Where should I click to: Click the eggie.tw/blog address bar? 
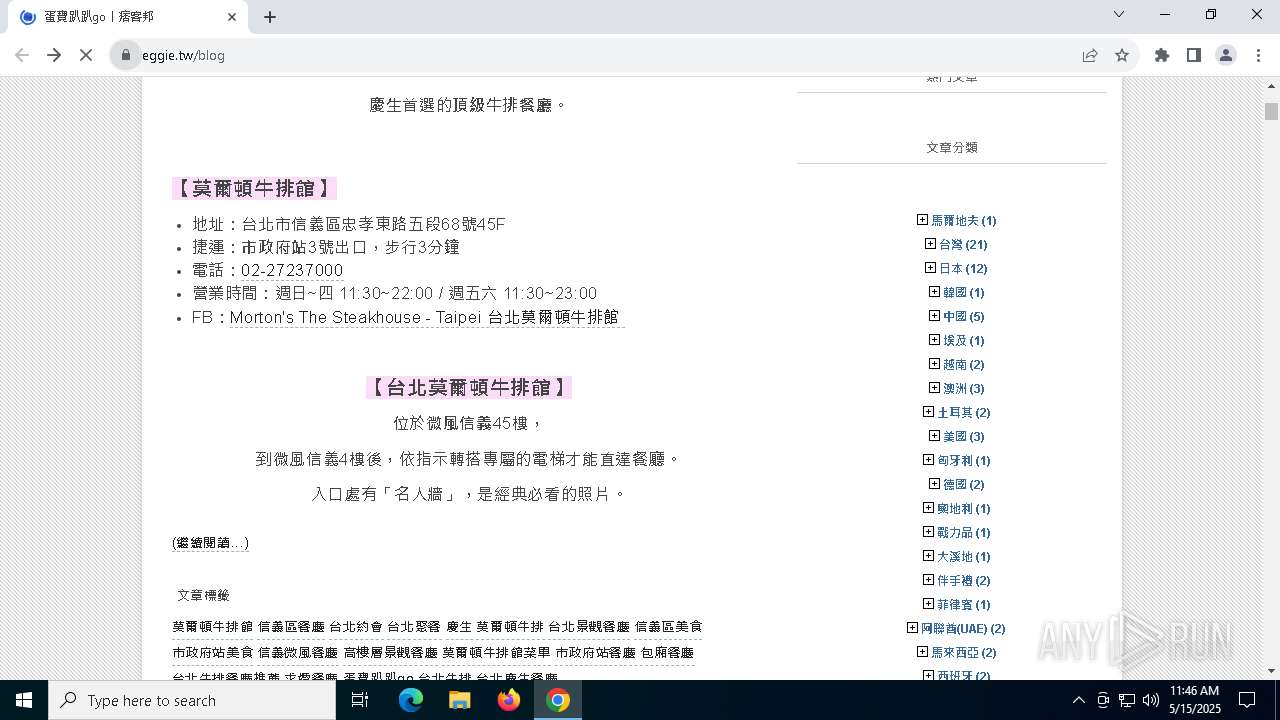pyautogui.click(x=600, y=55)
